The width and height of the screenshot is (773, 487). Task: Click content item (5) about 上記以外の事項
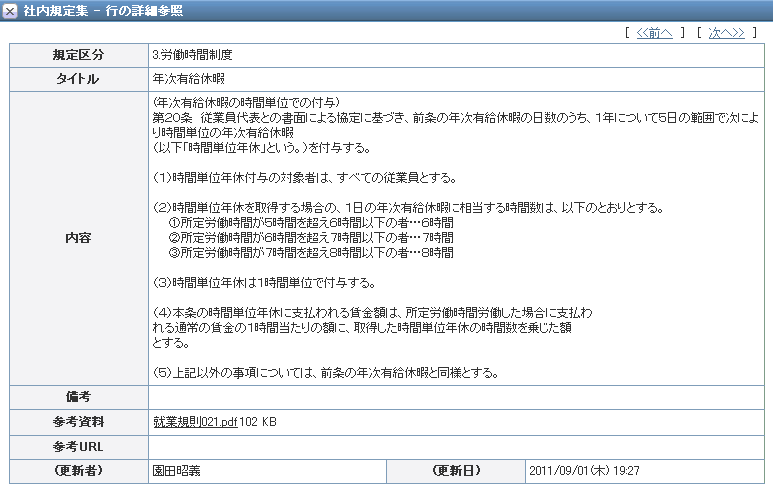[x=325, y=373]
